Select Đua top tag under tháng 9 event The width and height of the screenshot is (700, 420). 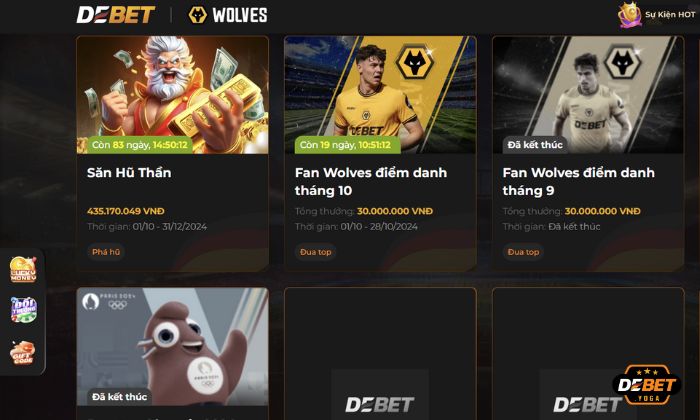(x=523, y=252)
